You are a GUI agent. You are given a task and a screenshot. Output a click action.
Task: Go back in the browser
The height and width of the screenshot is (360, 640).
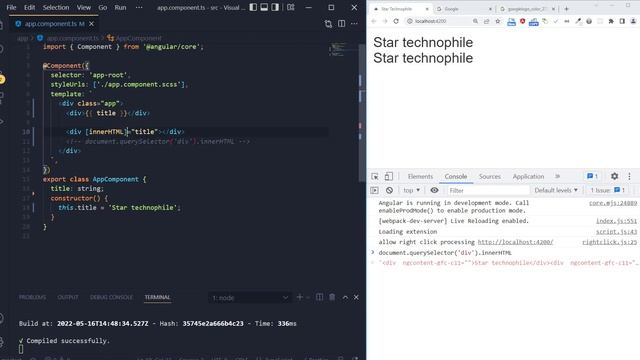tap(373, 21)
